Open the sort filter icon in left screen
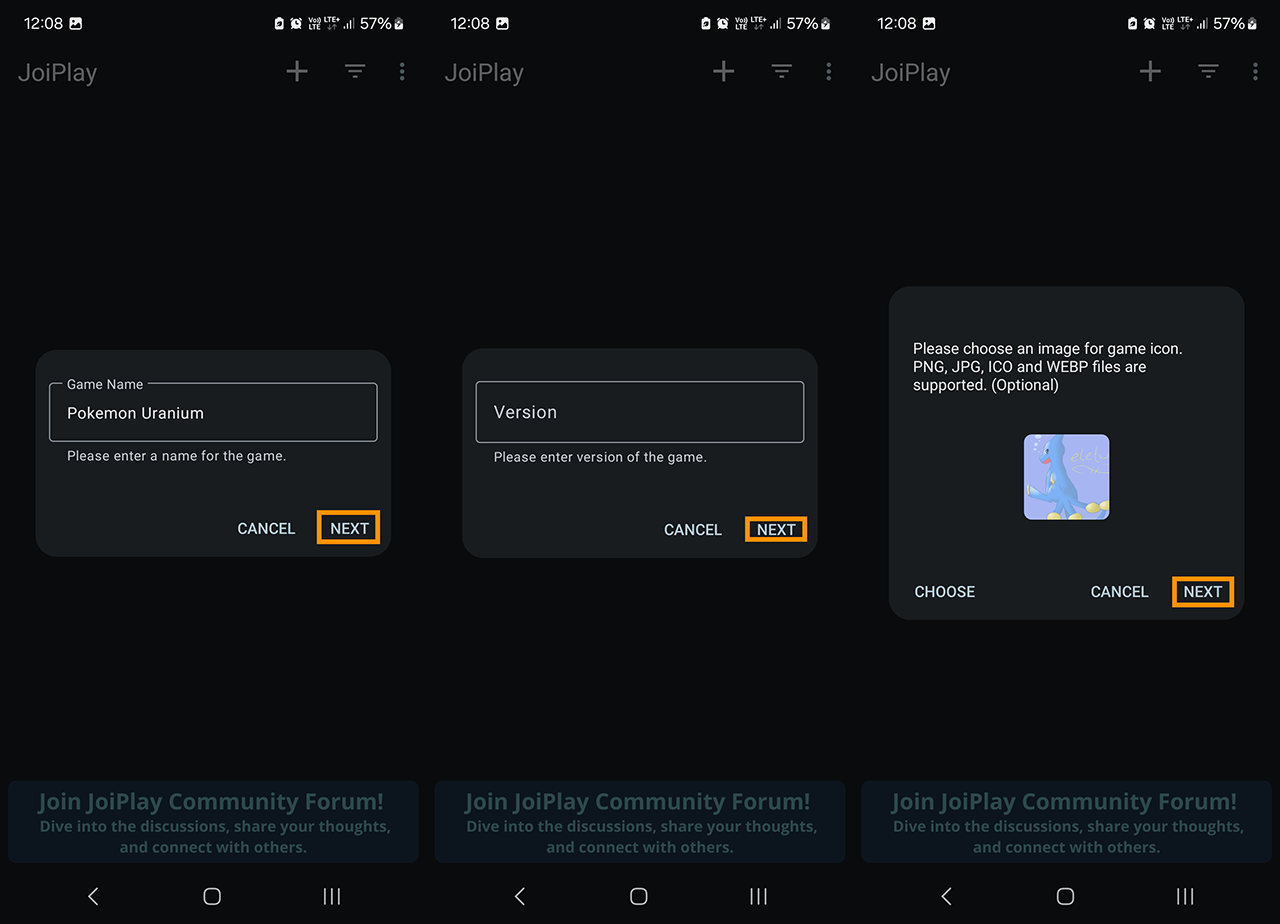Screen dimensions: 1280x924 click(355, 71)
